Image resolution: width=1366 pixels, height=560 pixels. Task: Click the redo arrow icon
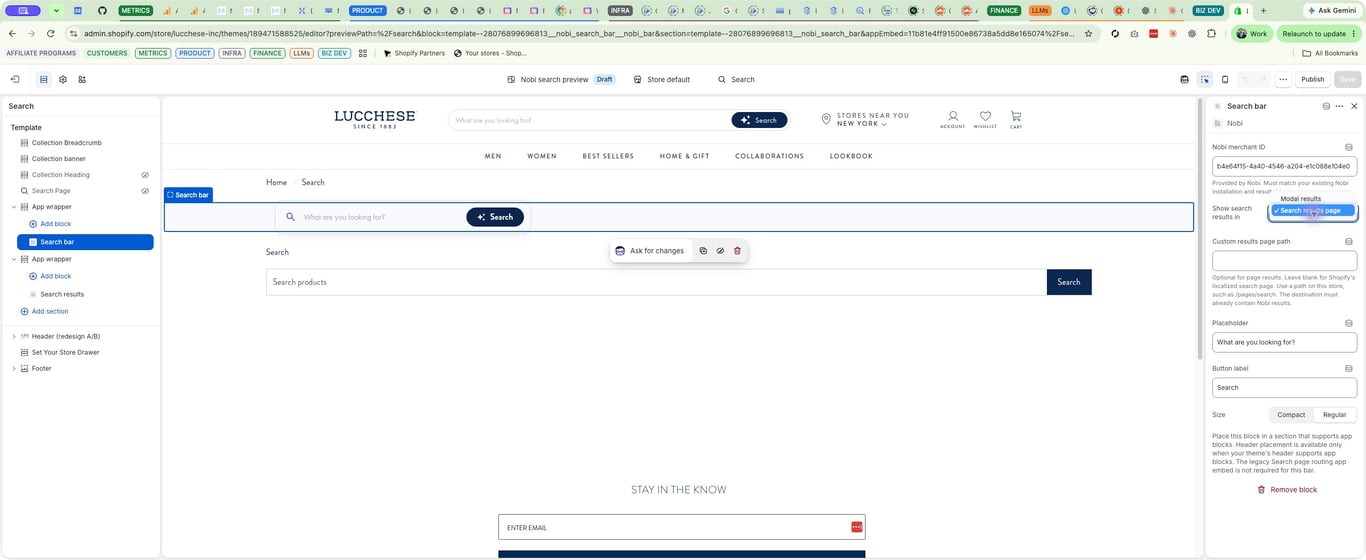pyautogui.click(x=1262, y=79)
